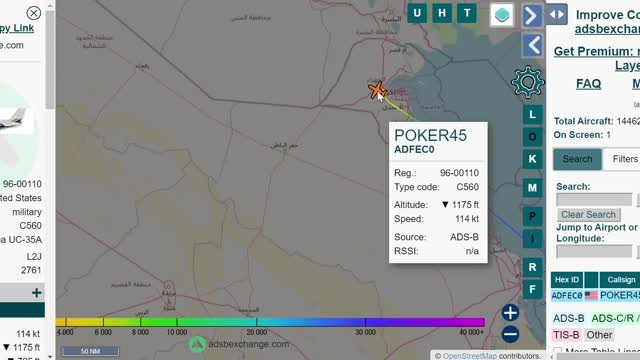Toggle sidebar width with the double-arrow button

[557, 14]
